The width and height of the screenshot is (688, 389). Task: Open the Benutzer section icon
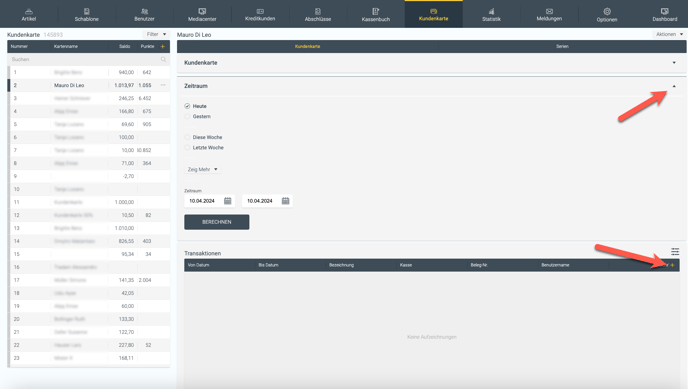(144, 11)
